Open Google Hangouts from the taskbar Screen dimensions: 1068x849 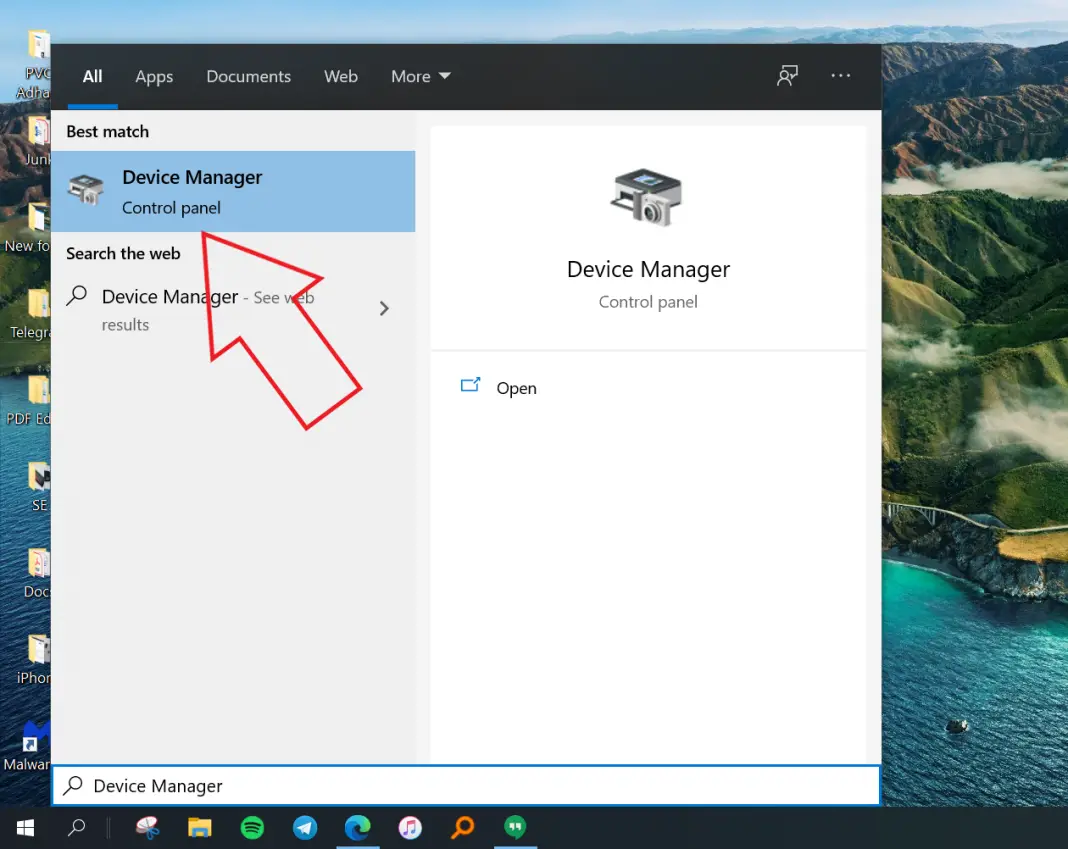515,828
